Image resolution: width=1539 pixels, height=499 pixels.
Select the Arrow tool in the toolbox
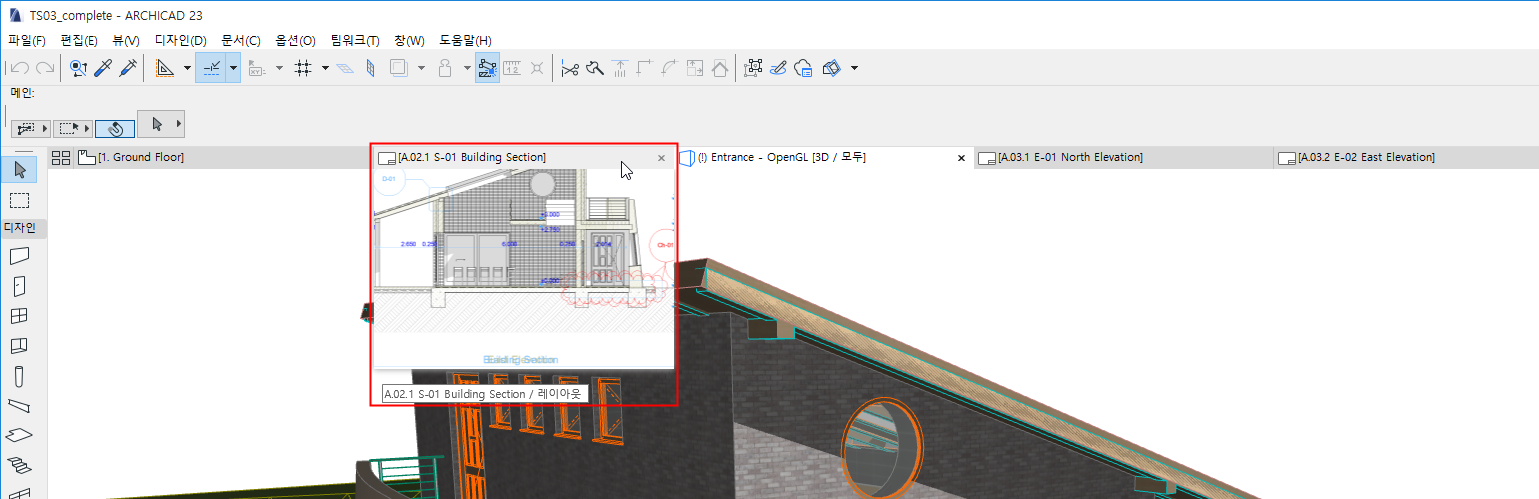[x=20, y=169]
